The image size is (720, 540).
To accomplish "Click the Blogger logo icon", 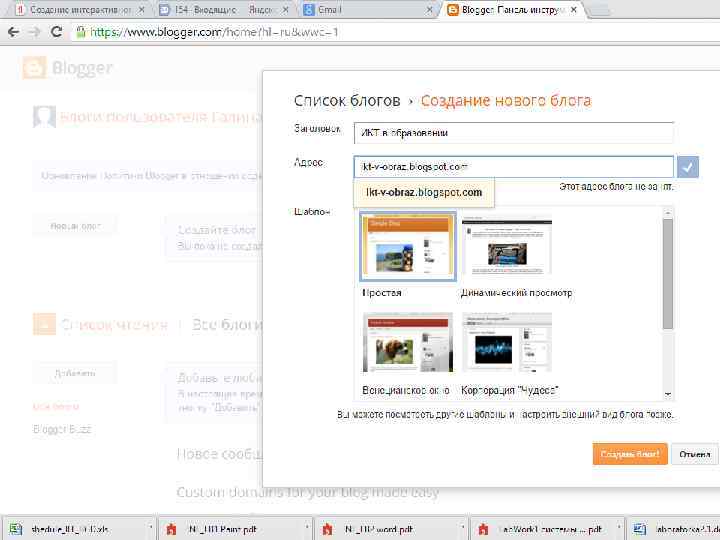I will (x=34, y=68).
